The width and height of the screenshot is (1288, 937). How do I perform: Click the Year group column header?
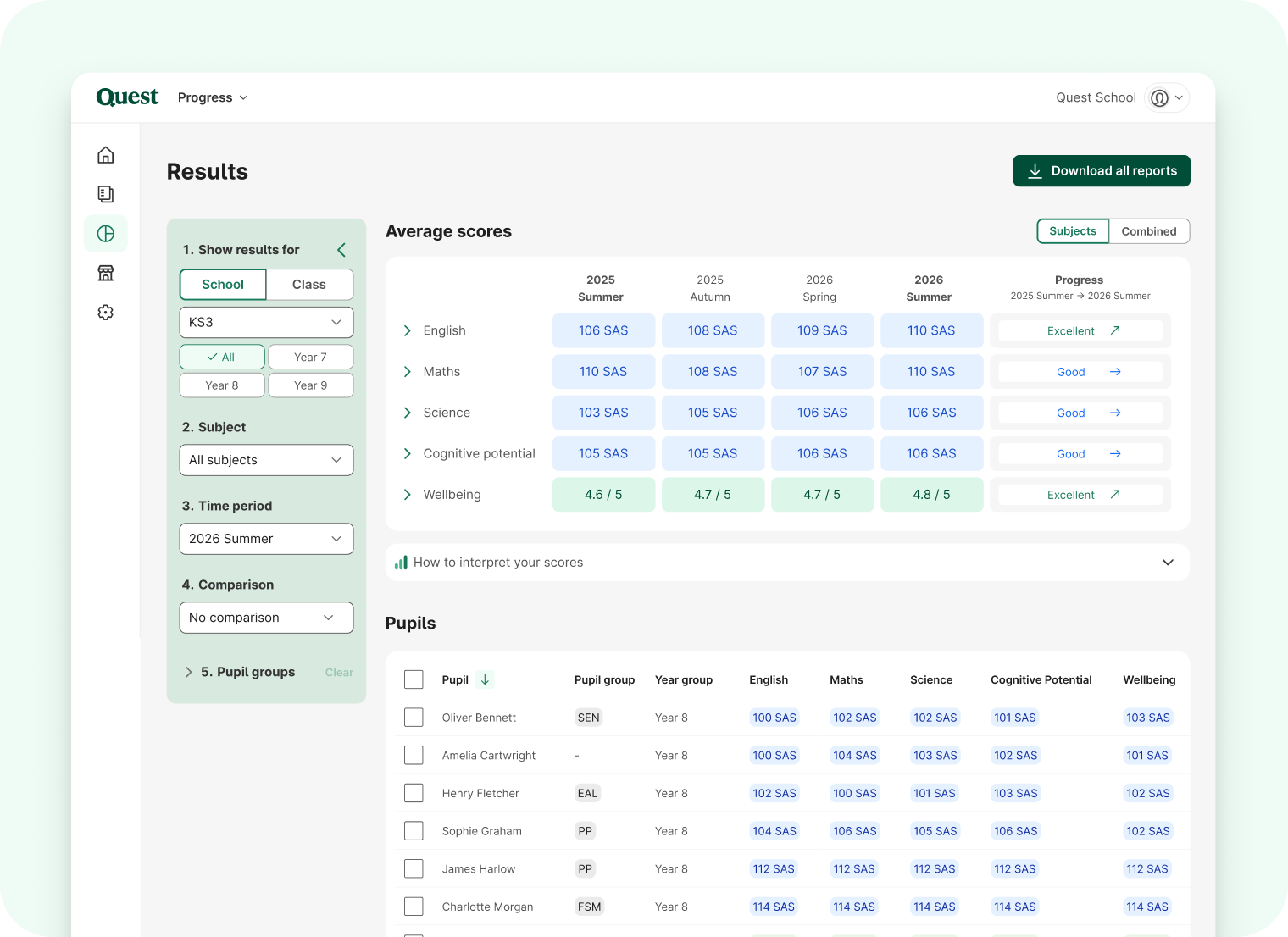684,679
